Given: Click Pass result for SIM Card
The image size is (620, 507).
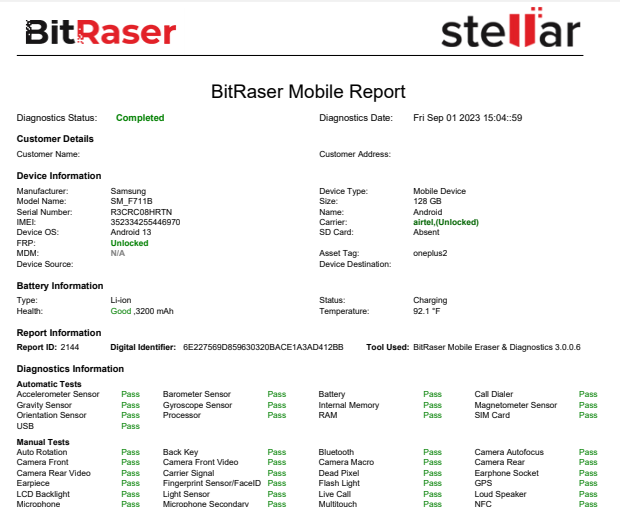Looking at the screenshot, I should (588, 415).
